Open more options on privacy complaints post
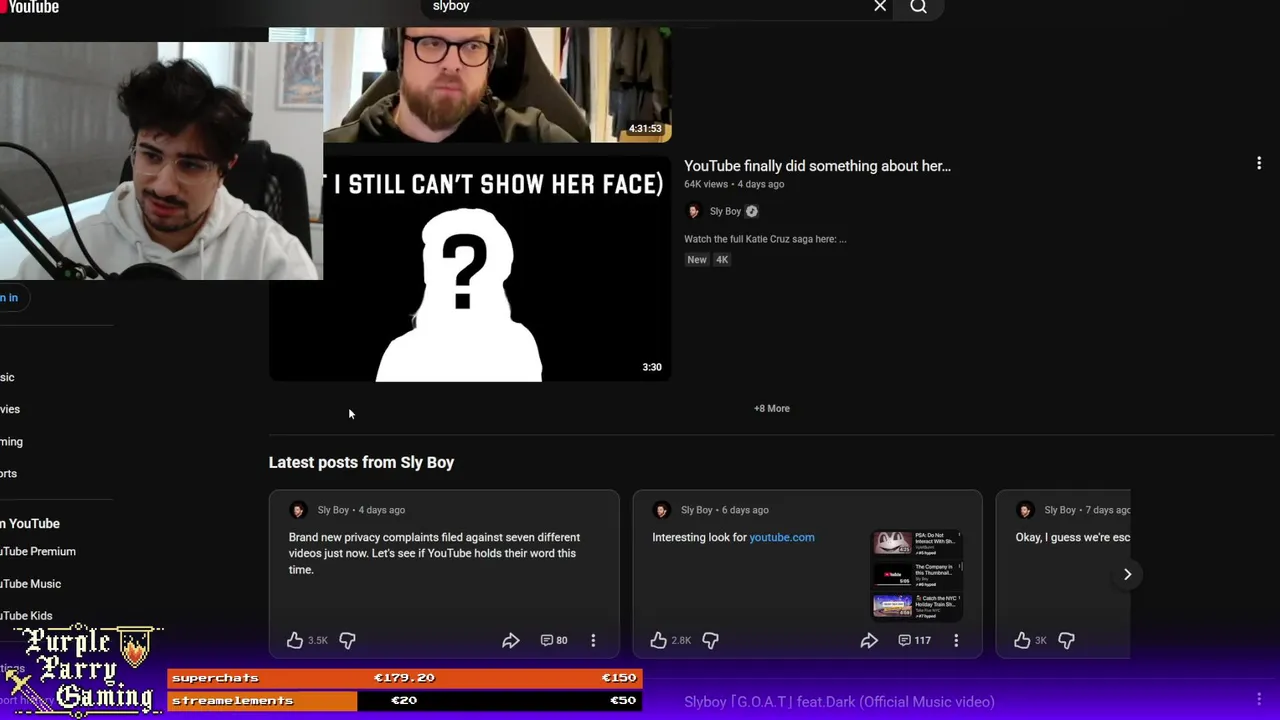 (x=593, y=640)
